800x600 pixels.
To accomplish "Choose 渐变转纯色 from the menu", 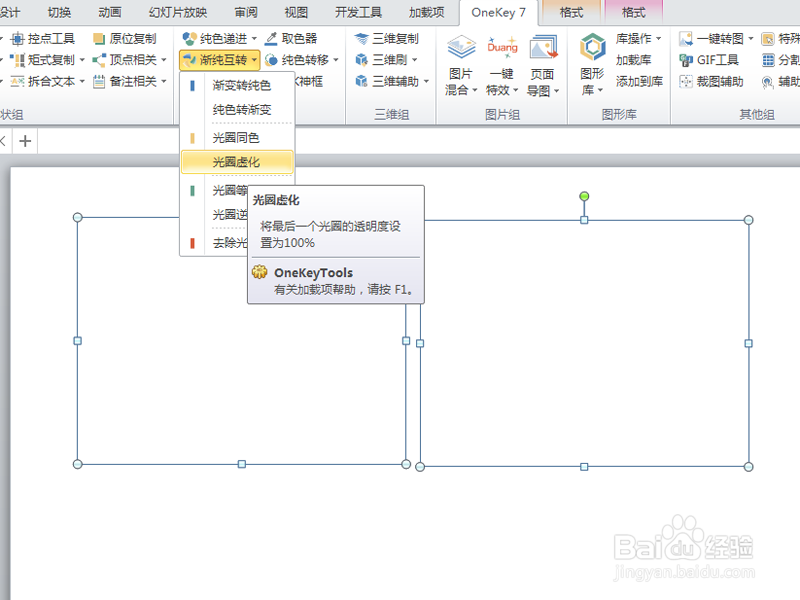I will (237, 85).
